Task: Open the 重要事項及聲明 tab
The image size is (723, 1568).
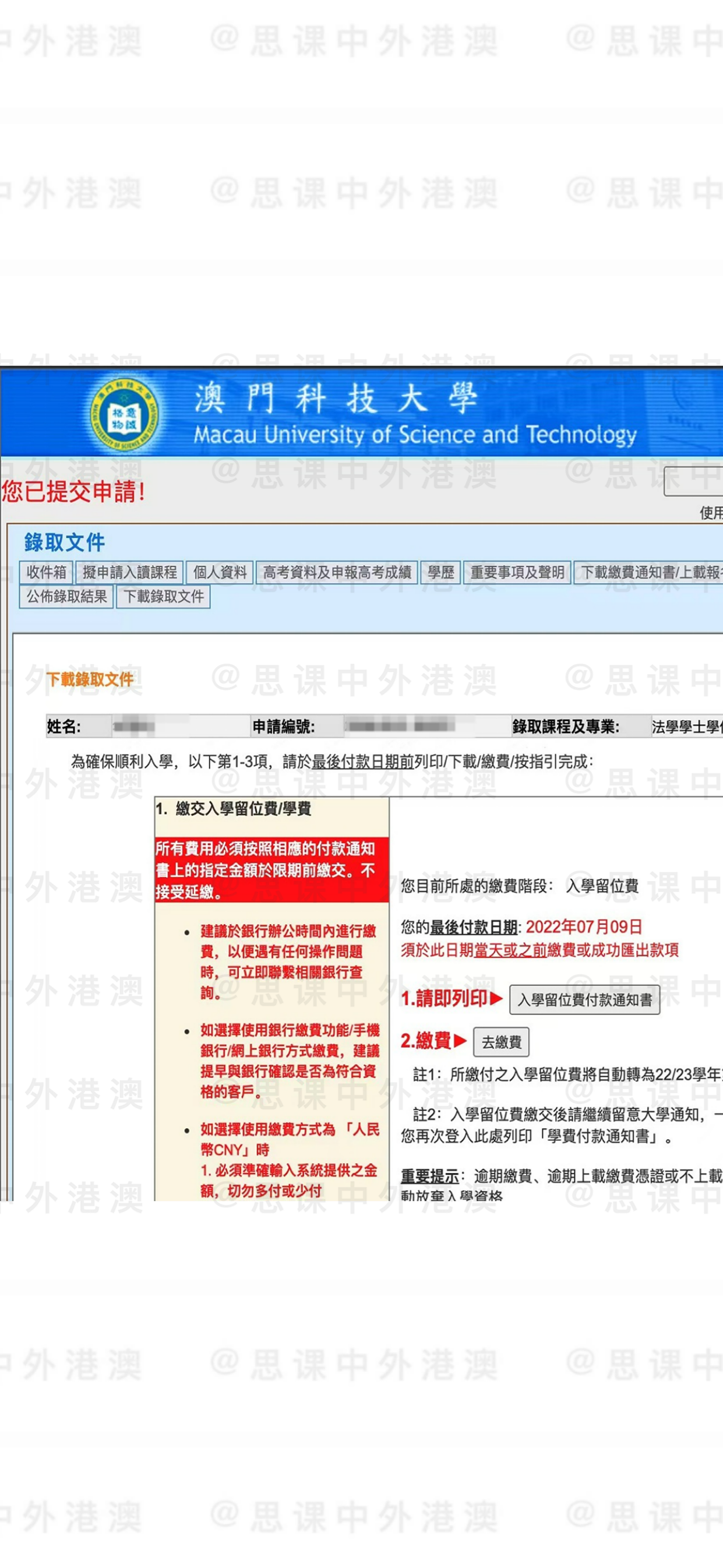Action: coord(517,572)
